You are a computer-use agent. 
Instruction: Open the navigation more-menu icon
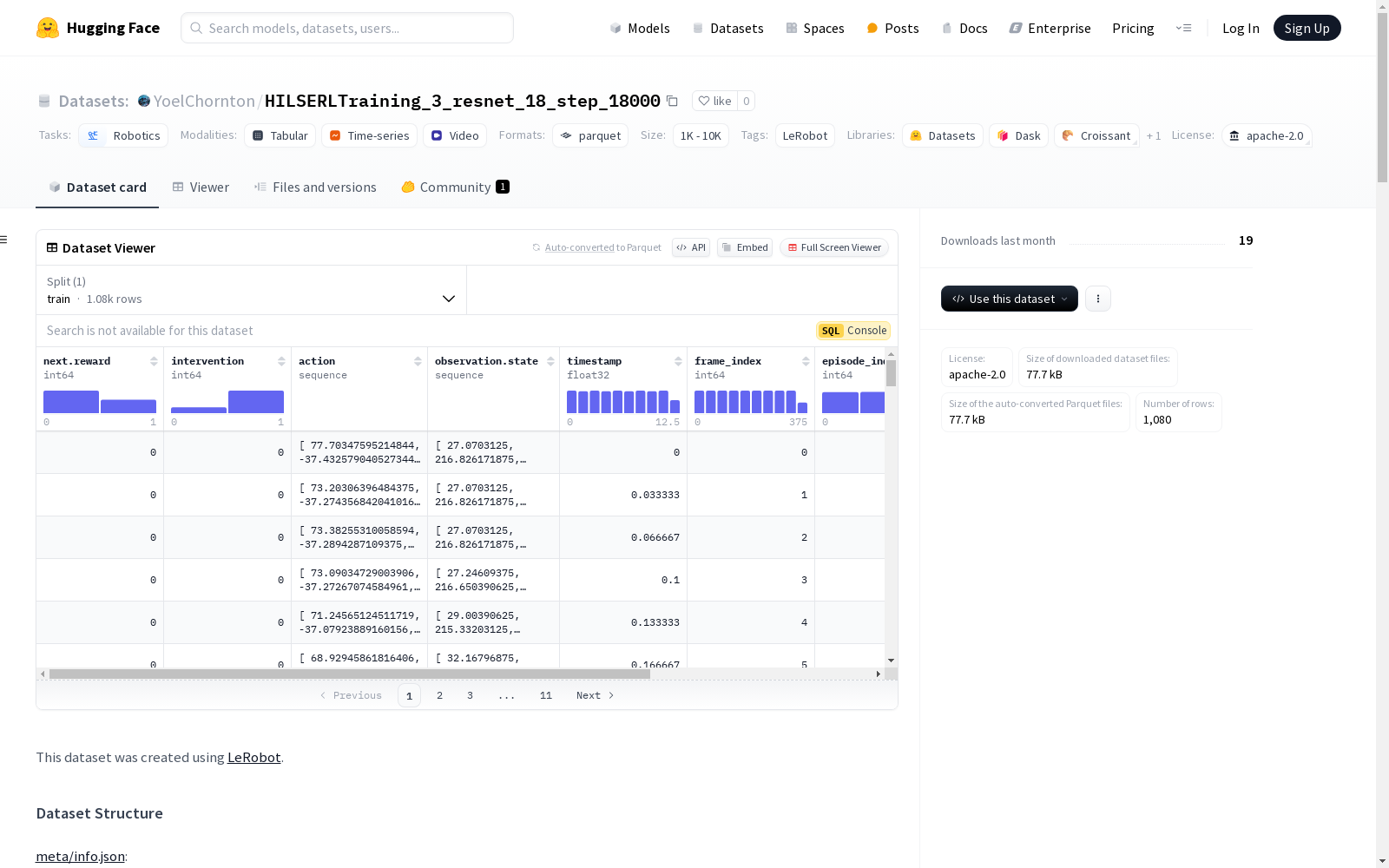(x=1183, y=28)
